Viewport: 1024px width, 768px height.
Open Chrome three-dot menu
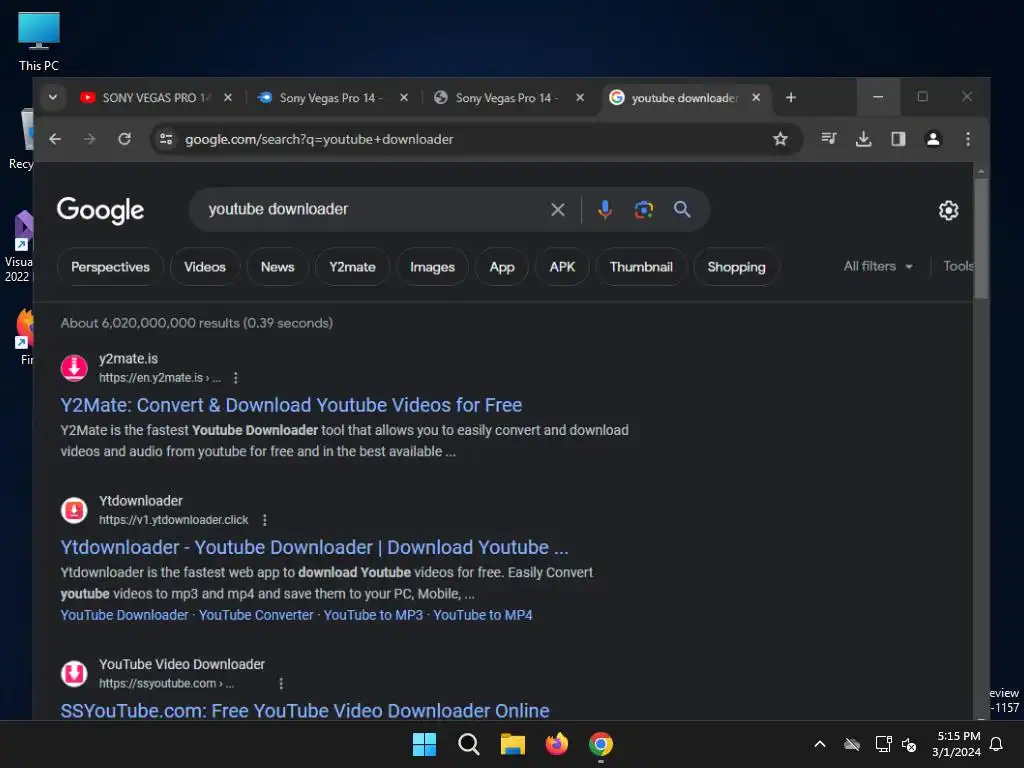point(968,138)
